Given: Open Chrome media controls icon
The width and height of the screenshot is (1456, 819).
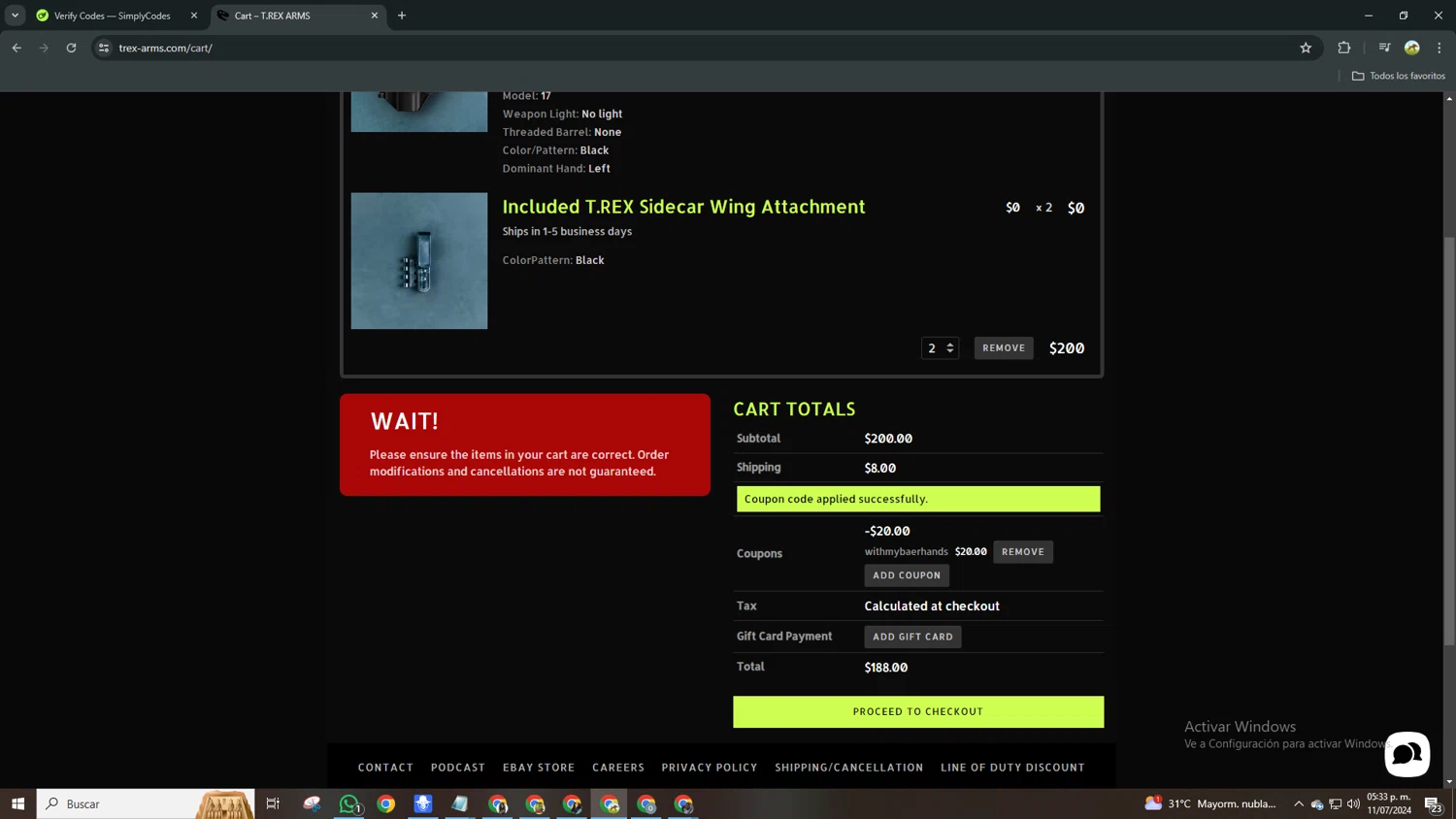Looking at the screenshot, I should (x=1384, y=48).
